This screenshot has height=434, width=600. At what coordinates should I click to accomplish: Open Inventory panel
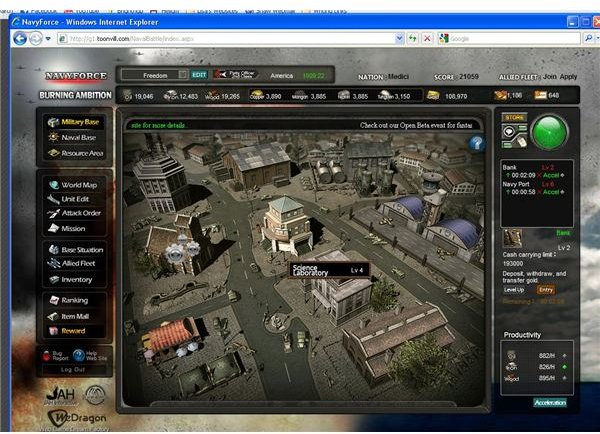(x=71, y=280)
